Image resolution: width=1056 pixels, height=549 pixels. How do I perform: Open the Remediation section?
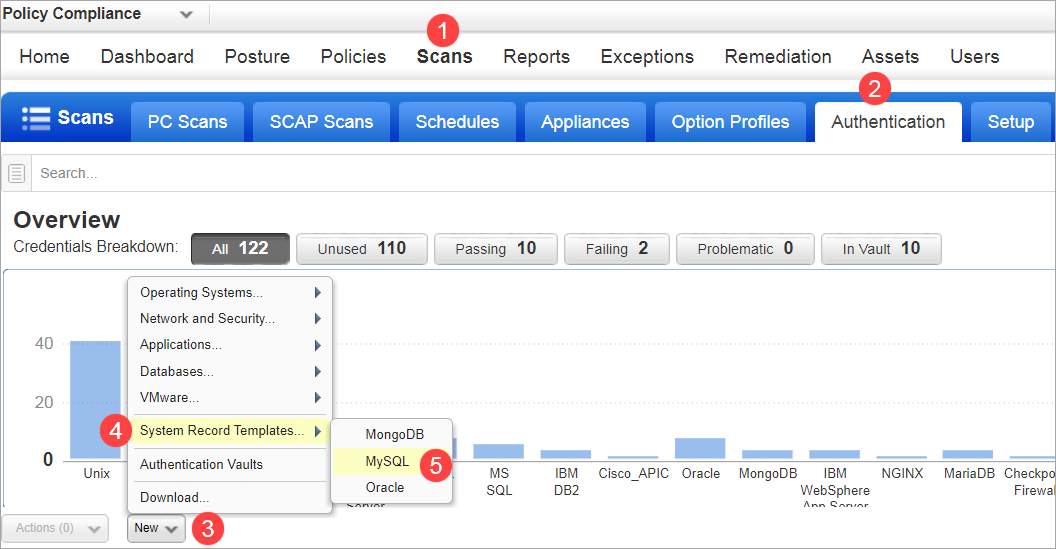tap(778, 57)
